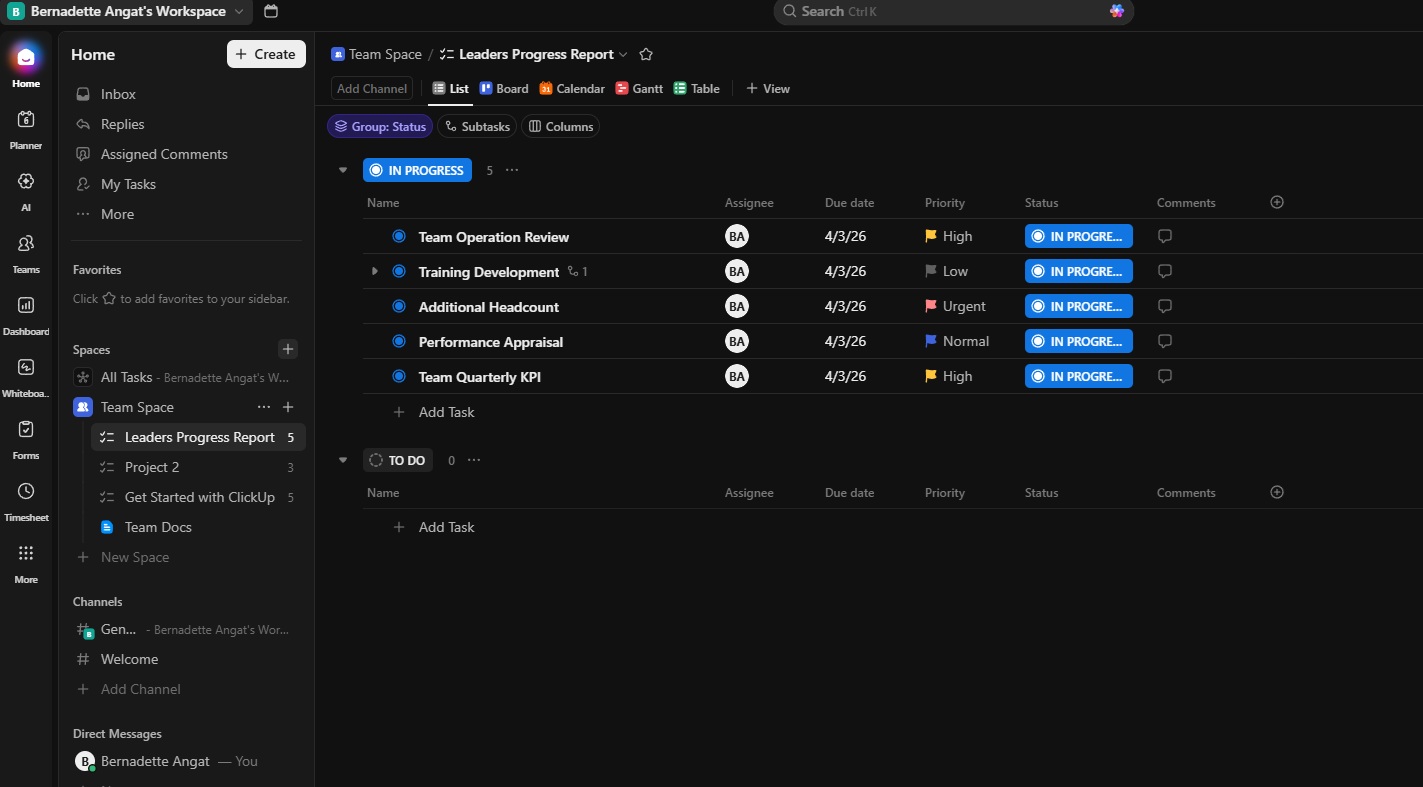Click the Add Channel button above the list
The image size is (1423, 787).
[372, 89]
